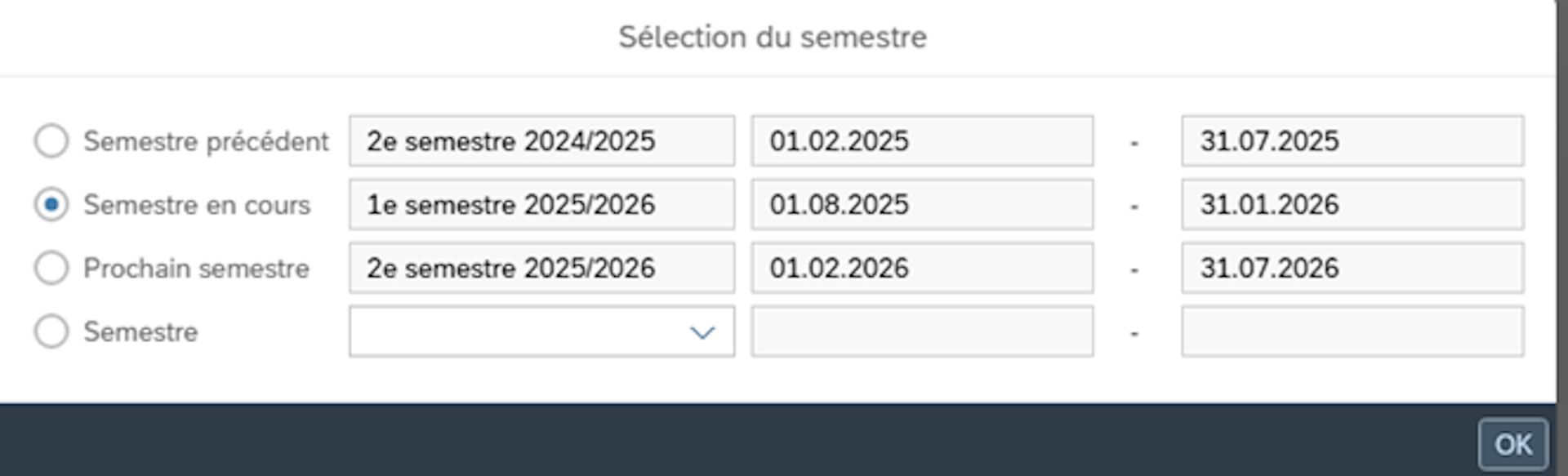This screenshot has height=476, width=1568.
Task: Click the end date 31.07.2025 field
Action: point(1352,140)
